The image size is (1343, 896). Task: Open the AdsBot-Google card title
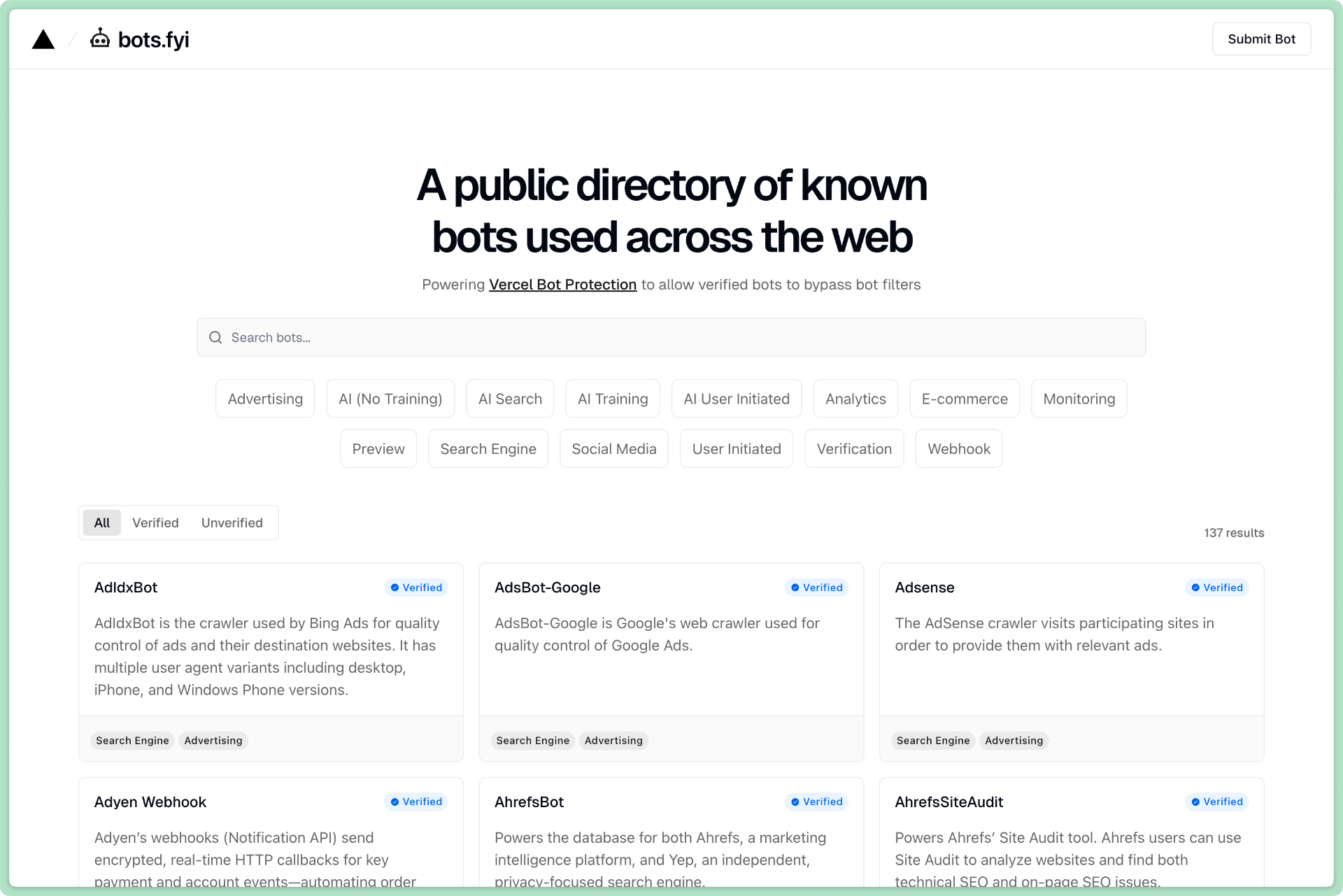tap(548, 588)
